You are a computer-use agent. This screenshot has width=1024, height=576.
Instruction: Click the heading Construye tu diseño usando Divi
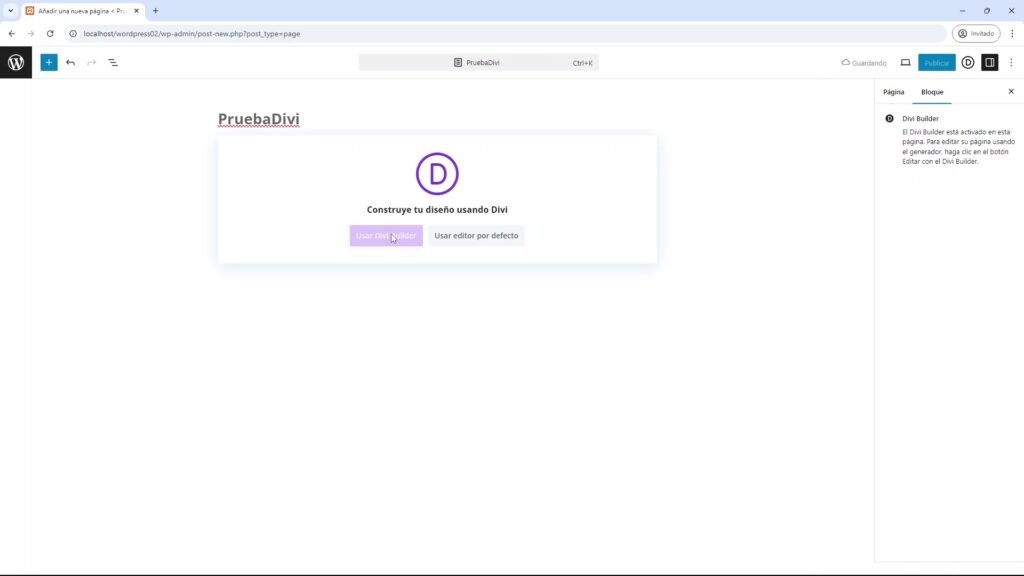pyautogui.click(x=437, y=210)
